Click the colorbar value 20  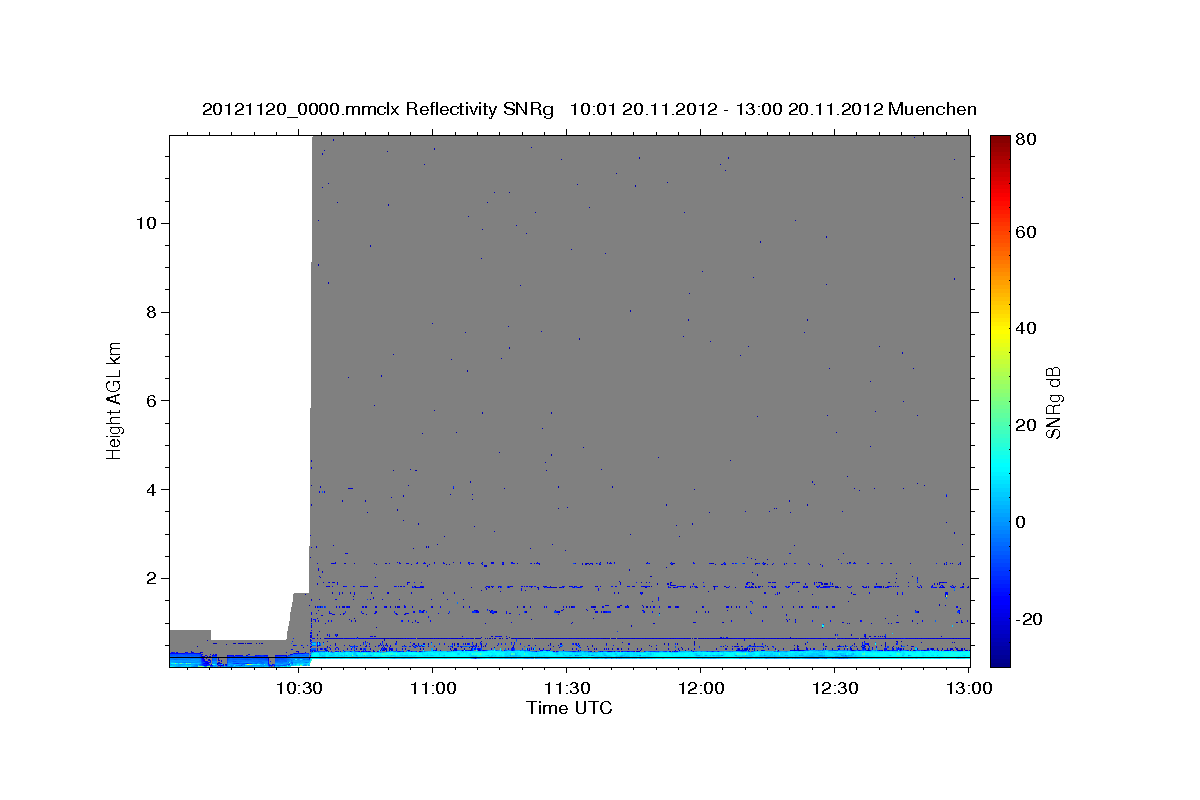point(1027,425)
